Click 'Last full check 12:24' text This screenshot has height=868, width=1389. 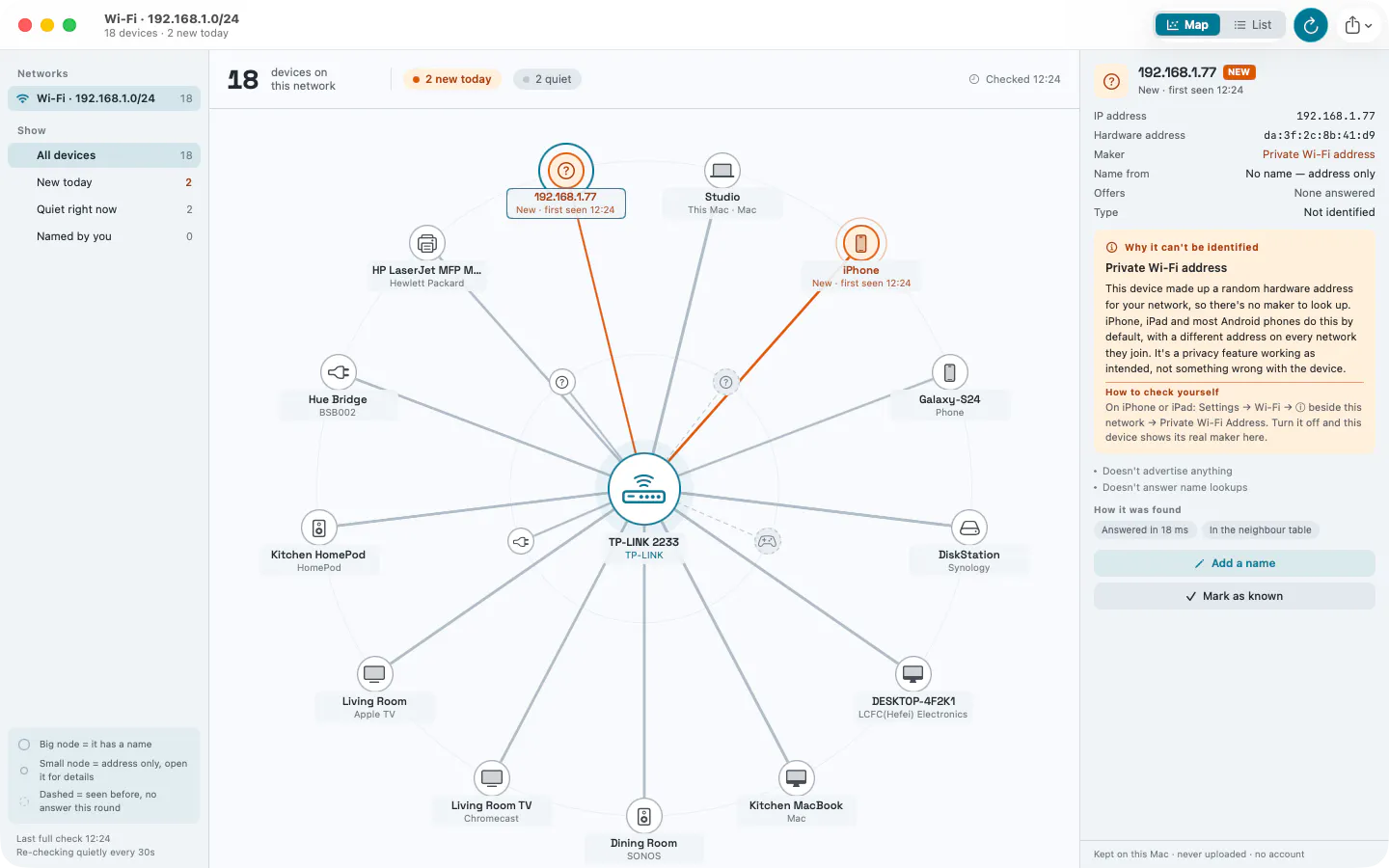(64, 839)
